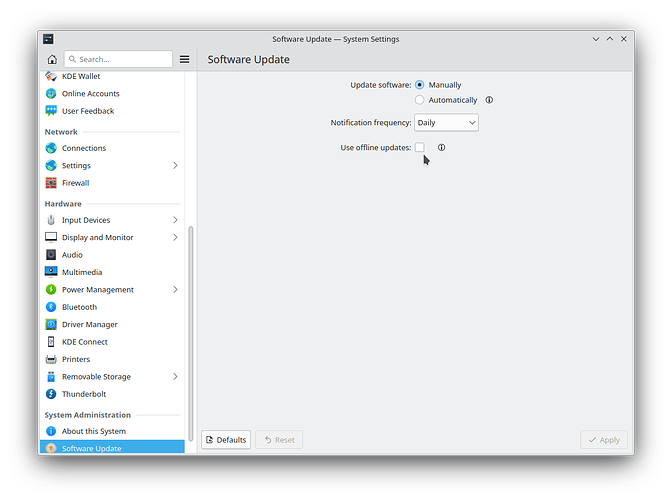Select Online Accounts in the sidebar
Image resolution: width=671 pixels, height=500 pixels.
[90, 94]
